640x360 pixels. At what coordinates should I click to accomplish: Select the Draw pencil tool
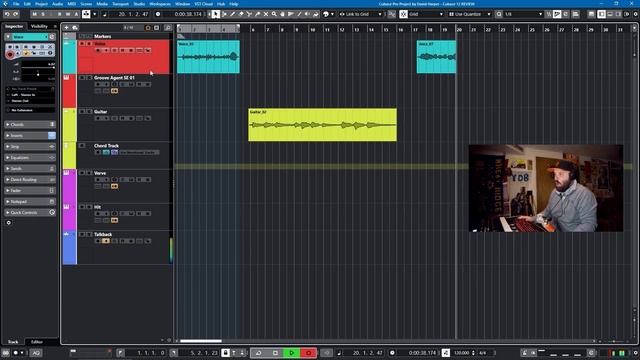pos(233,14)
